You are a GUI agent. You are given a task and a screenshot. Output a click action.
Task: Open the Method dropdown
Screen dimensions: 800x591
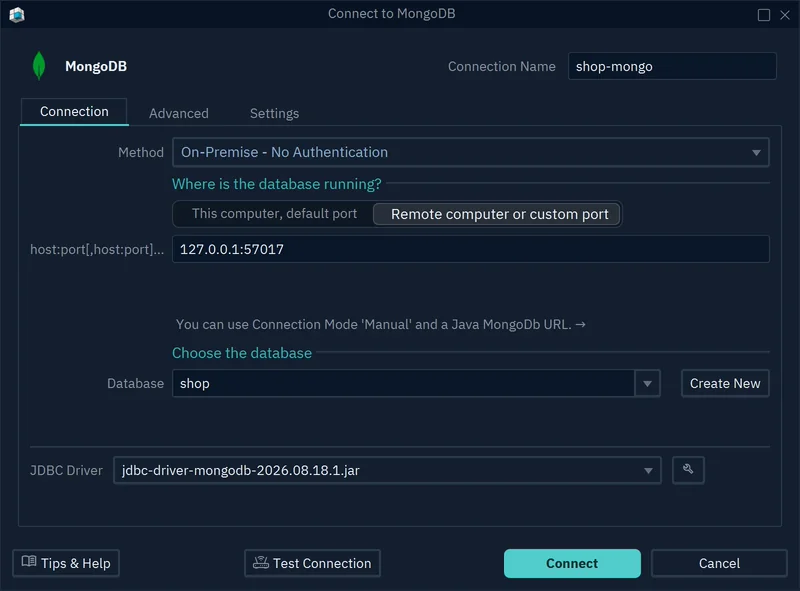(x=470, y=152)
